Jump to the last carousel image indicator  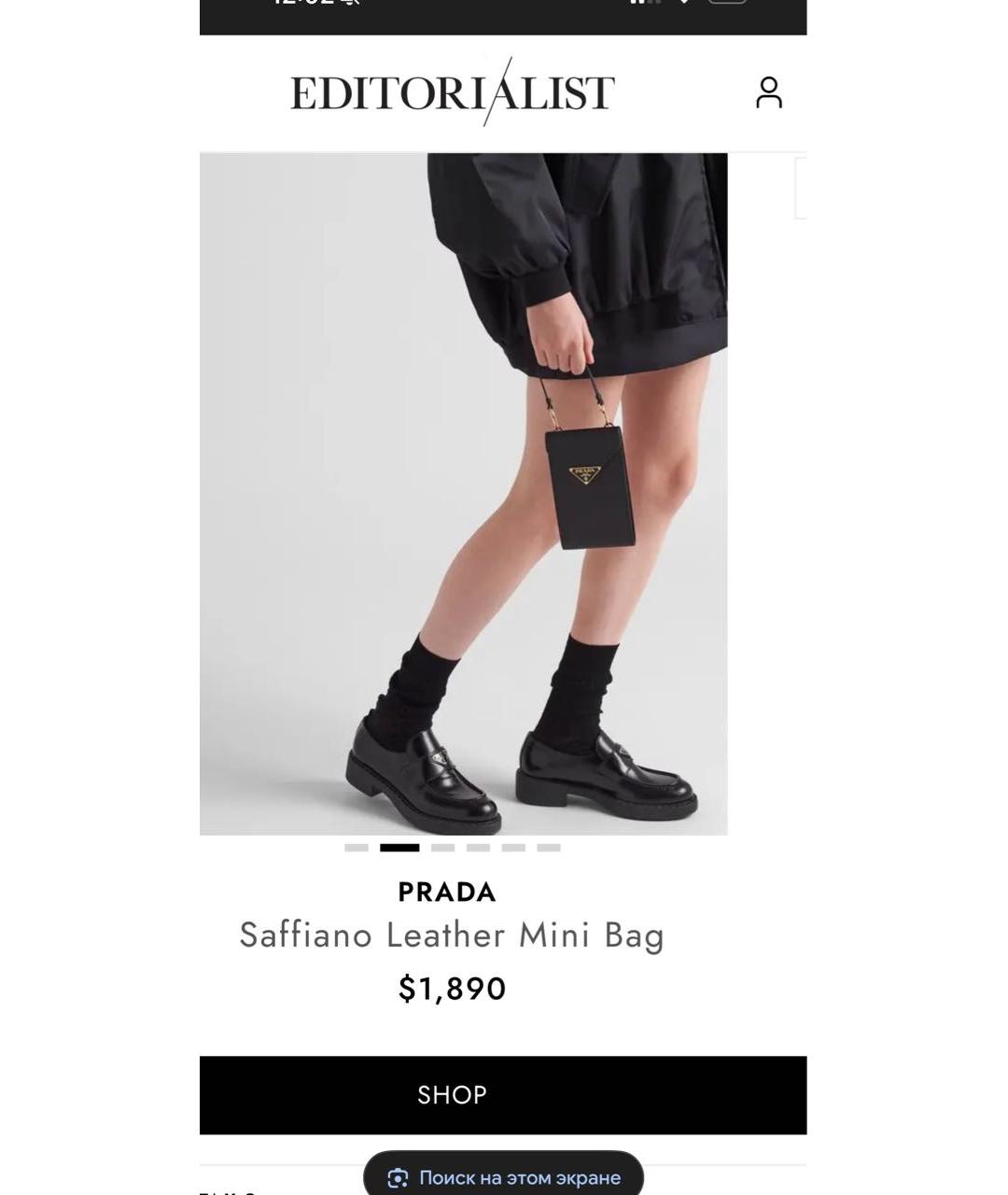[549, 848]
